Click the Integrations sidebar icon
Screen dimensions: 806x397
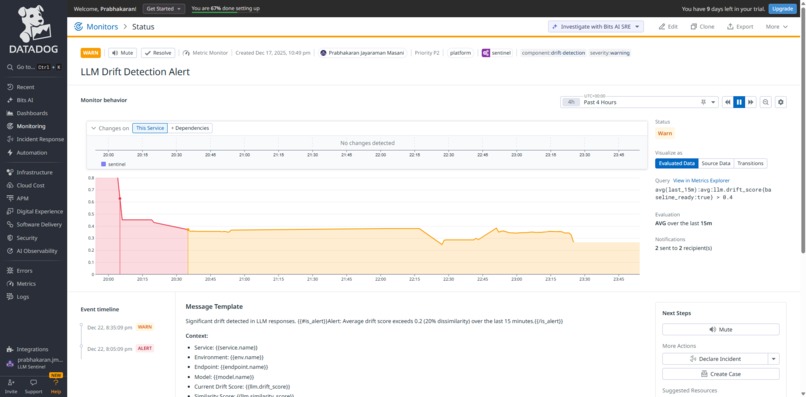point(10,349)
